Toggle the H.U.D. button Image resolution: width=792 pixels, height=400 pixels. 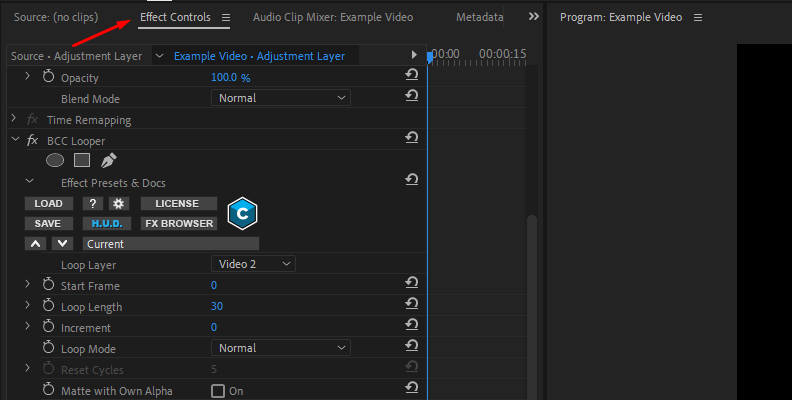click(107, 224)
